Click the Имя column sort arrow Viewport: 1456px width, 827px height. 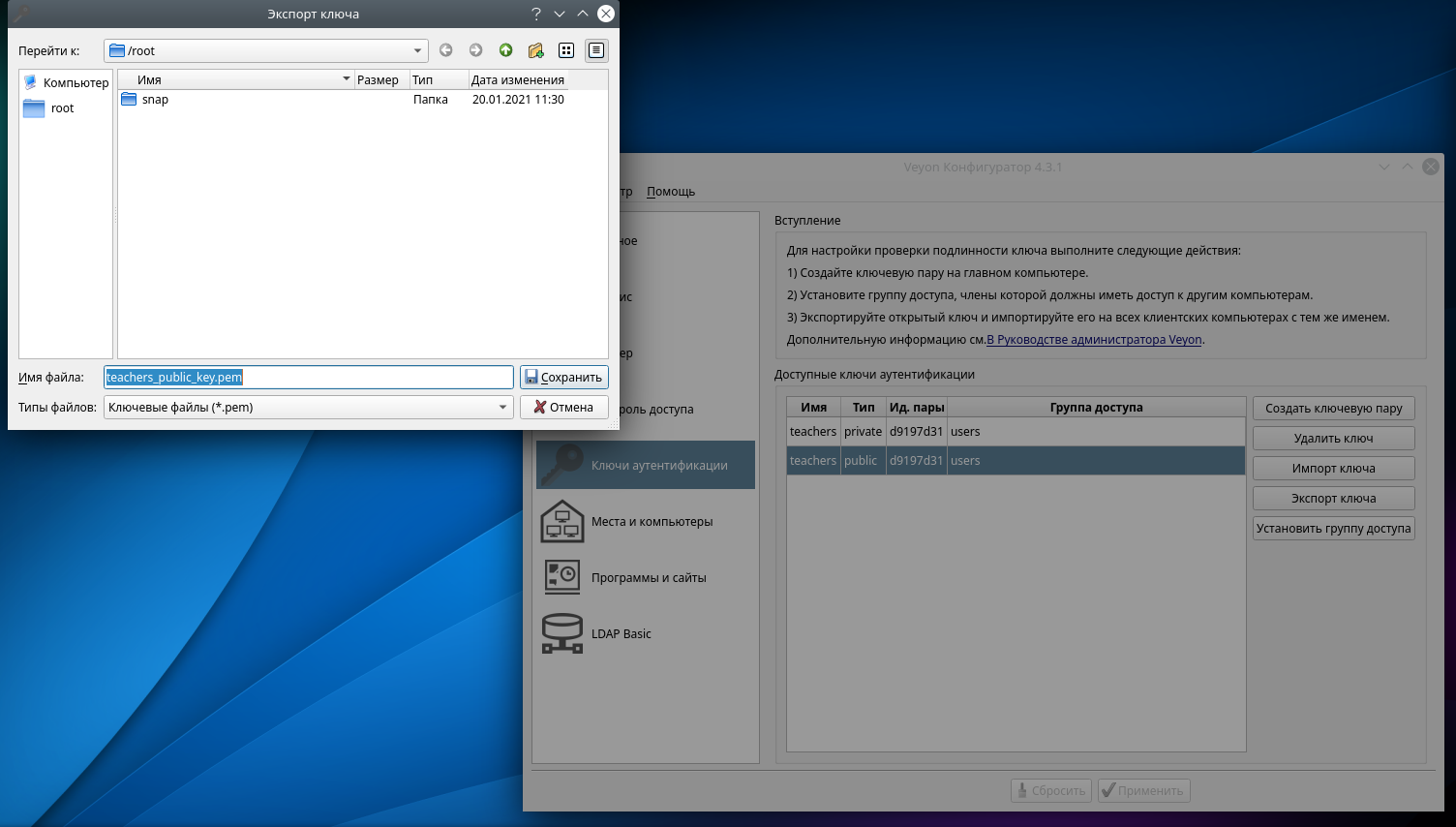pos(347,79)
